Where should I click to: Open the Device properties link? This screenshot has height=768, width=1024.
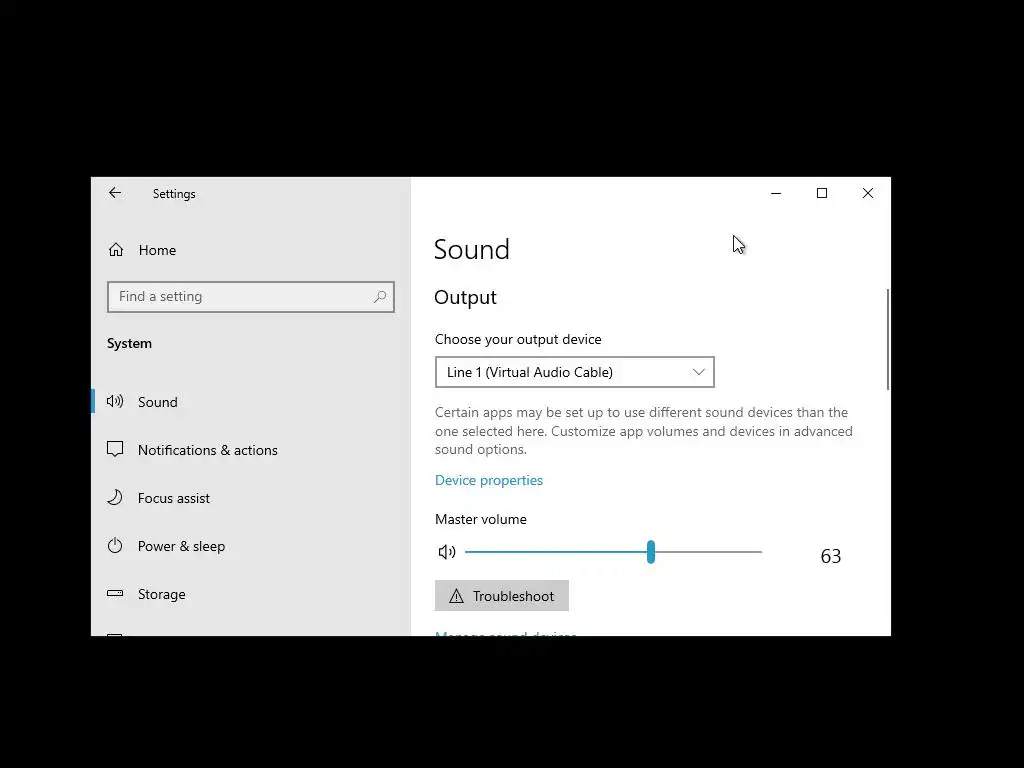click(488, 480)
